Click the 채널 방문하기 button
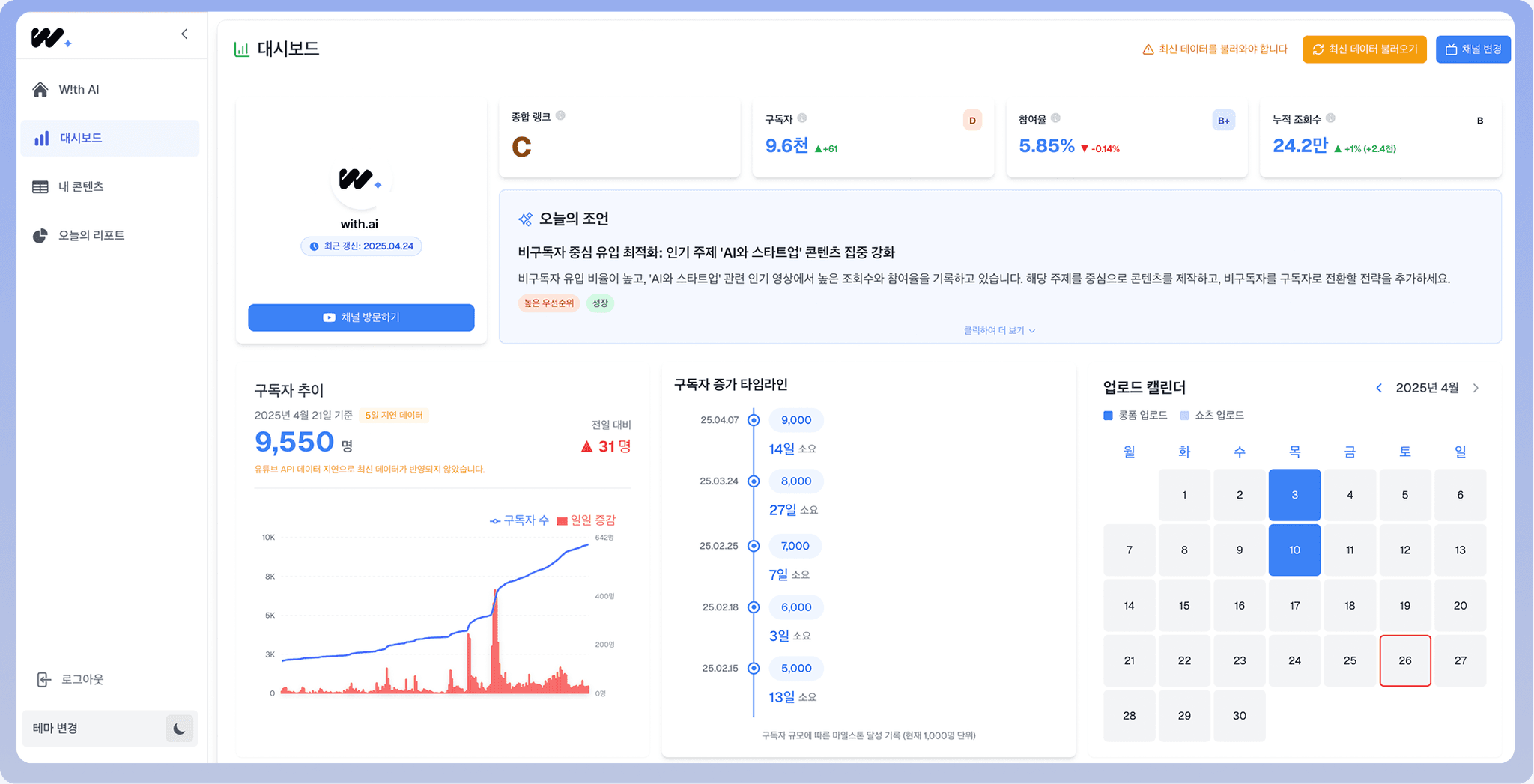The height and width of the screenshot is (784, 1534). coord(361,317)
